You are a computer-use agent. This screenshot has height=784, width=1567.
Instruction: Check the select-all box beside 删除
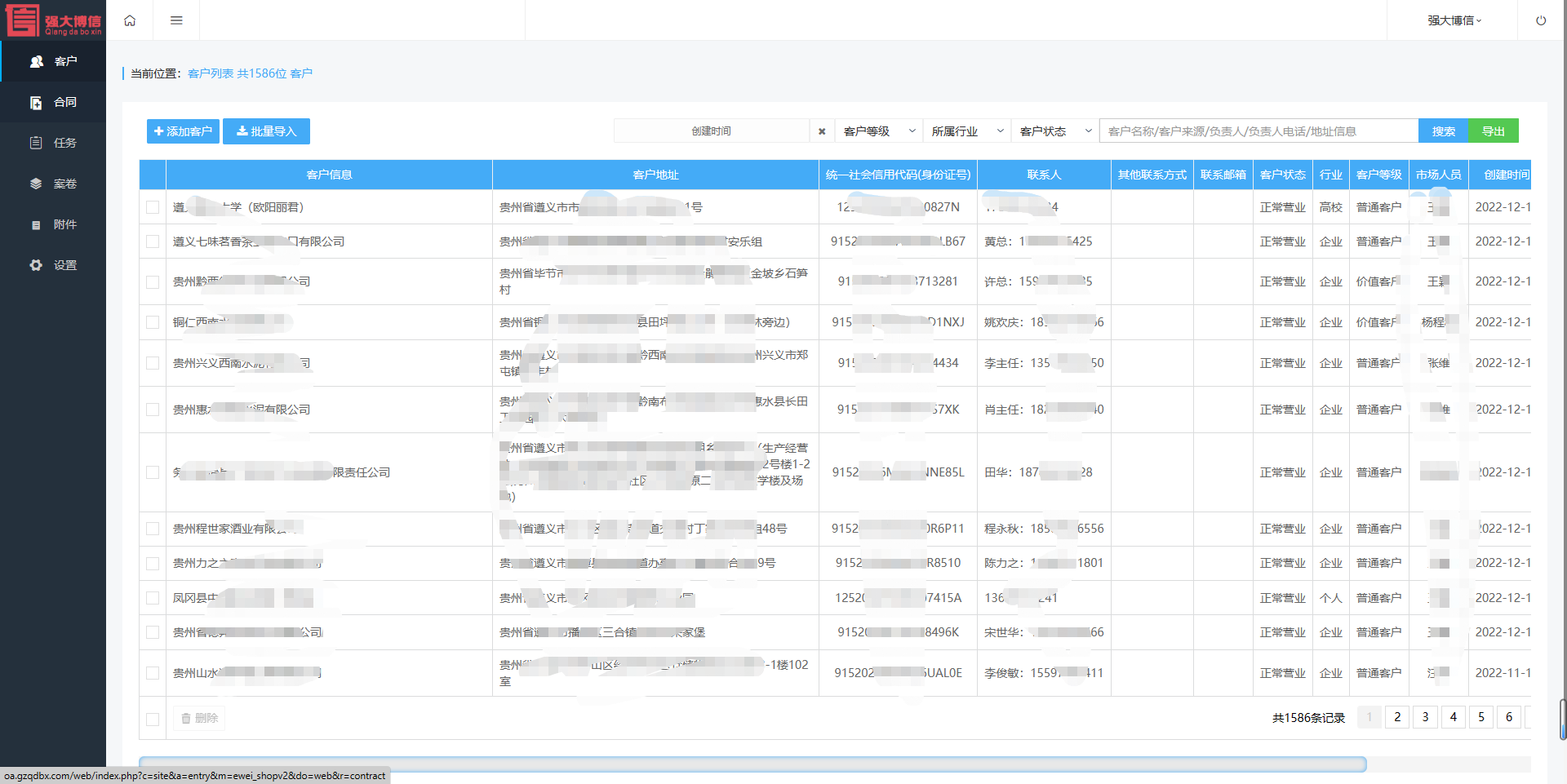153,719
